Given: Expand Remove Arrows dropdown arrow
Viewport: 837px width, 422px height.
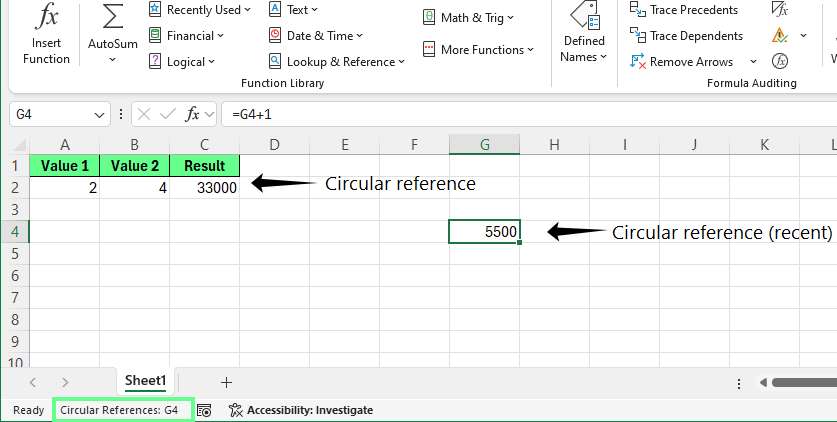Looking at the screenshot, I should [x=753, y=62].
